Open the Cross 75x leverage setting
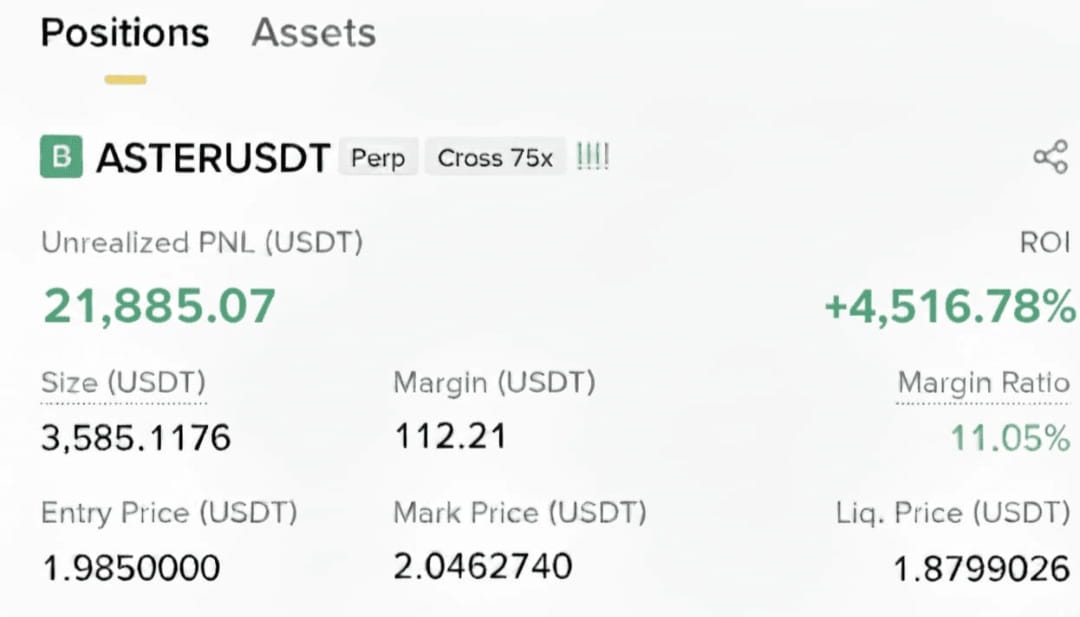Image resolution: width=1080 pixels, height=617 pixels. pos(495,158)
